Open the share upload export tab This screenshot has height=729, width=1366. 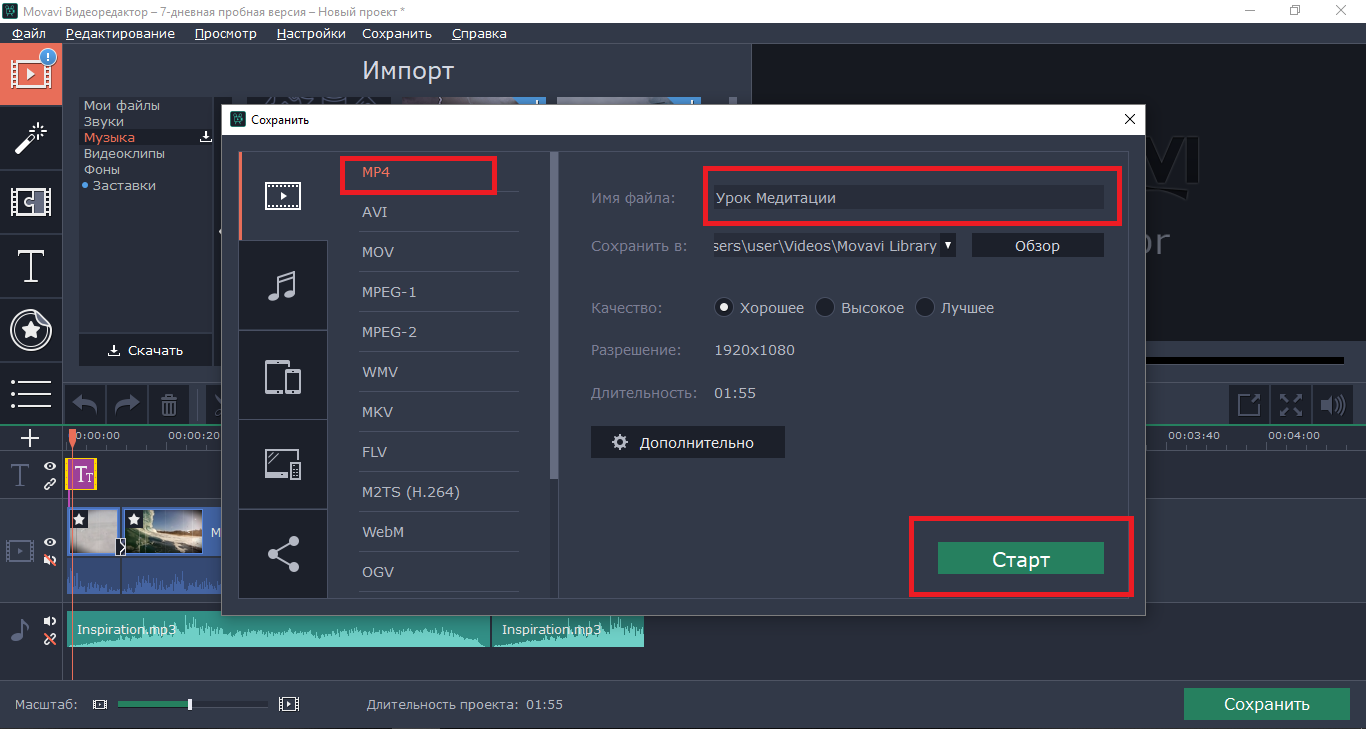283,554
